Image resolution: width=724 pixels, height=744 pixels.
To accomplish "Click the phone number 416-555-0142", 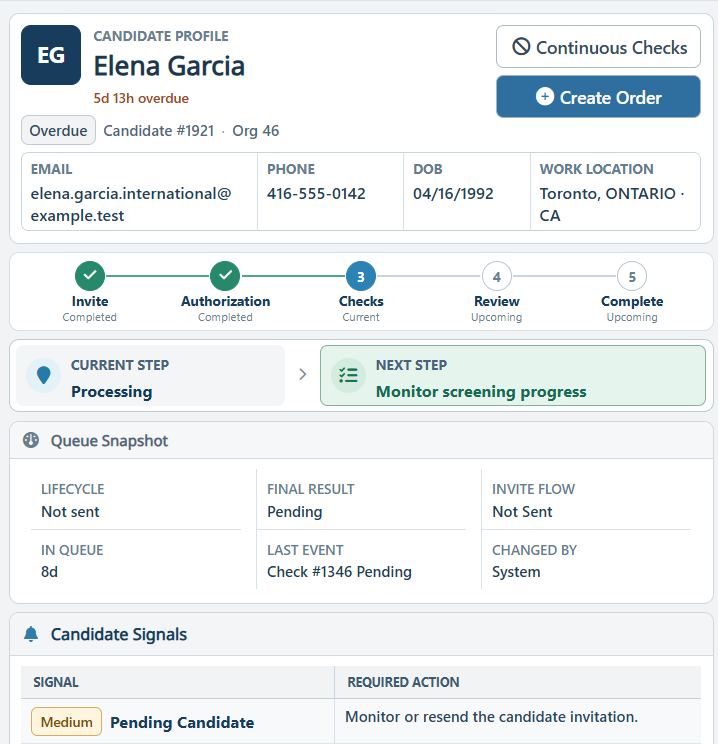I will coord(316,194).
